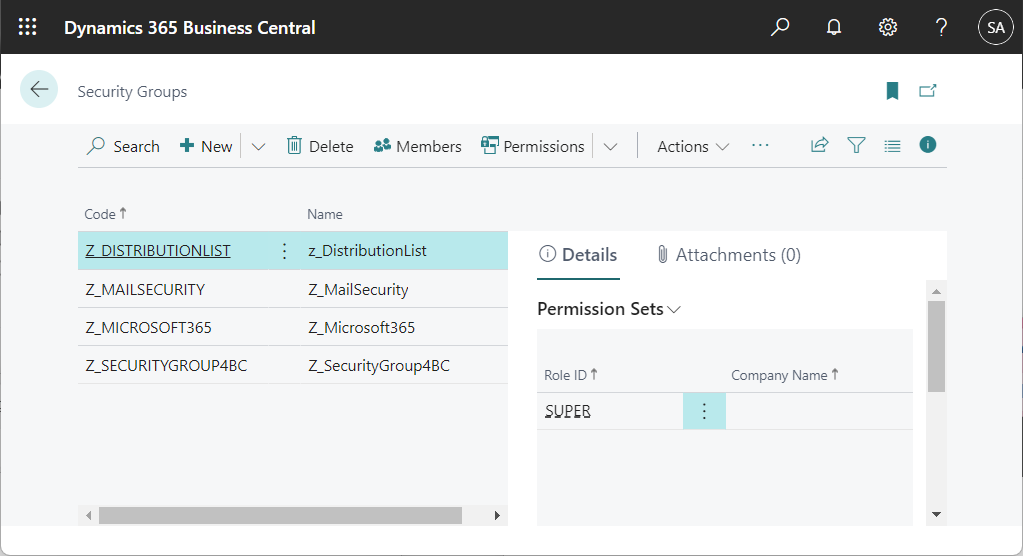Toggle the filter pane funnel icon

(856, 145)
